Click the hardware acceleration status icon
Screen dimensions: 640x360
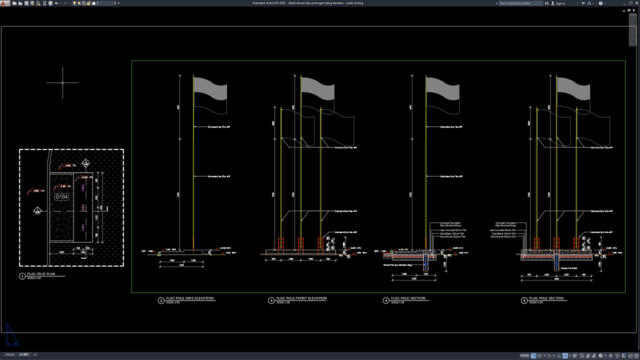[x=624, y=356]
